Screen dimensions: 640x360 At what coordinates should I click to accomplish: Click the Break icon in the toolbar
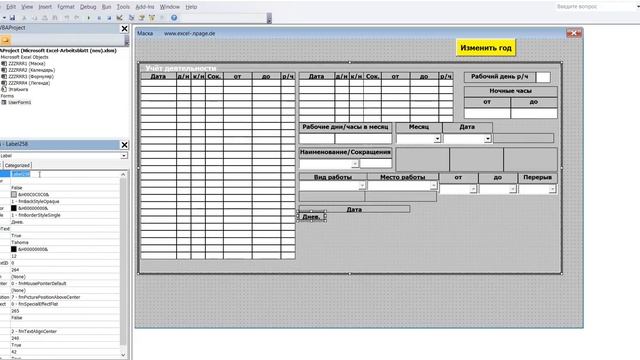click(99, 18)
